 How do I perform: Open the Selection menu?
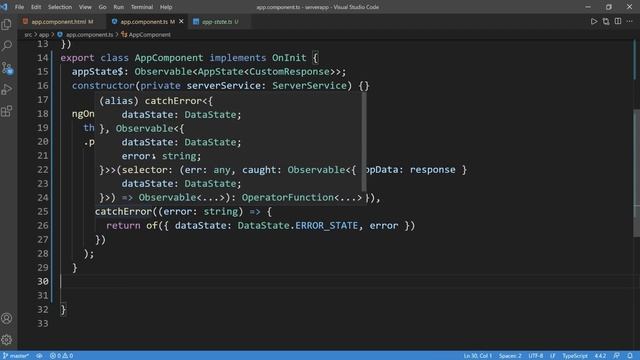click(60, 7)
